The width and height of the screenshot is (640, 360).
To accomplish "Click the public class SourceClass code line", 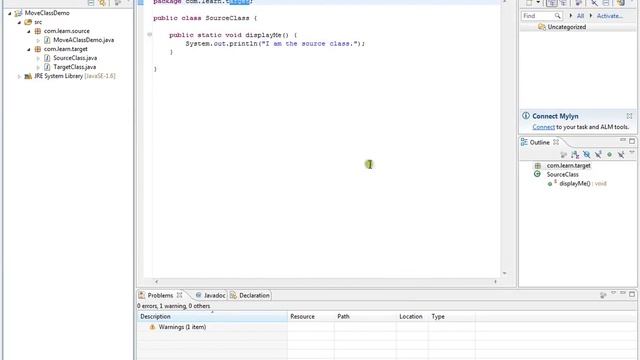I will coord(205,18).
